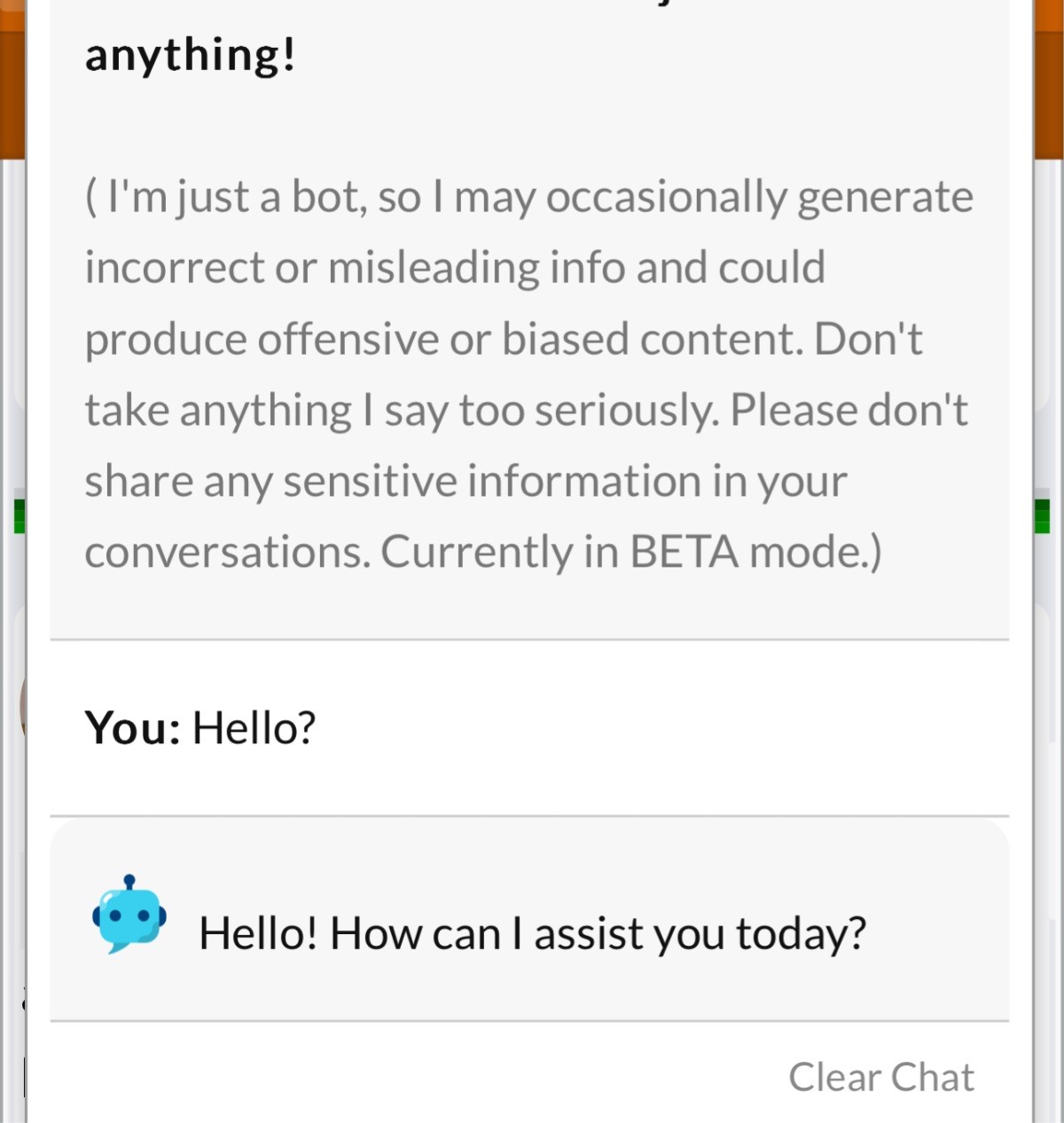Click the "Currently in BETA mode." text

(x=630, y=553)
